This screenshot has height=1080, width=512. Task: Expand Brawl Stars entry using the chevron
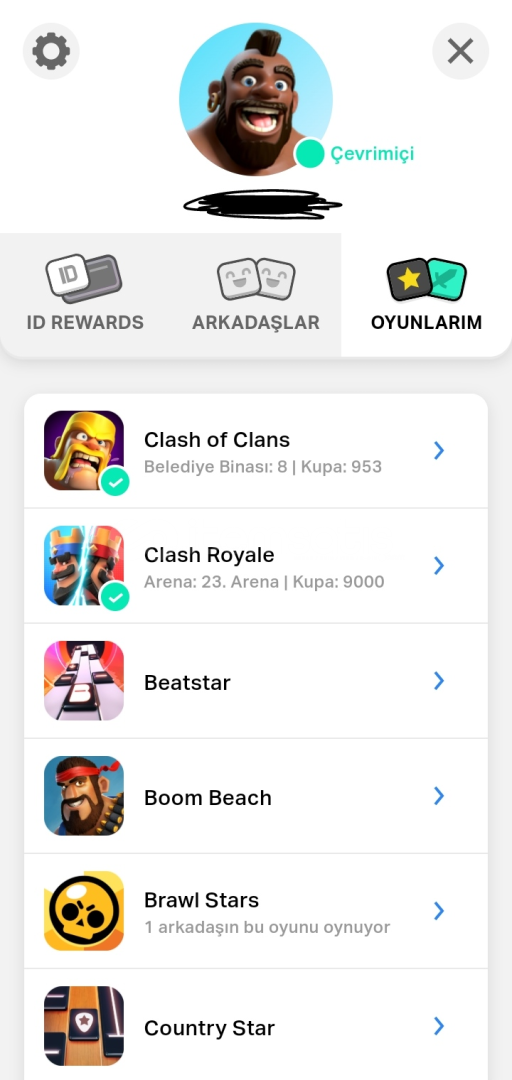439,911
